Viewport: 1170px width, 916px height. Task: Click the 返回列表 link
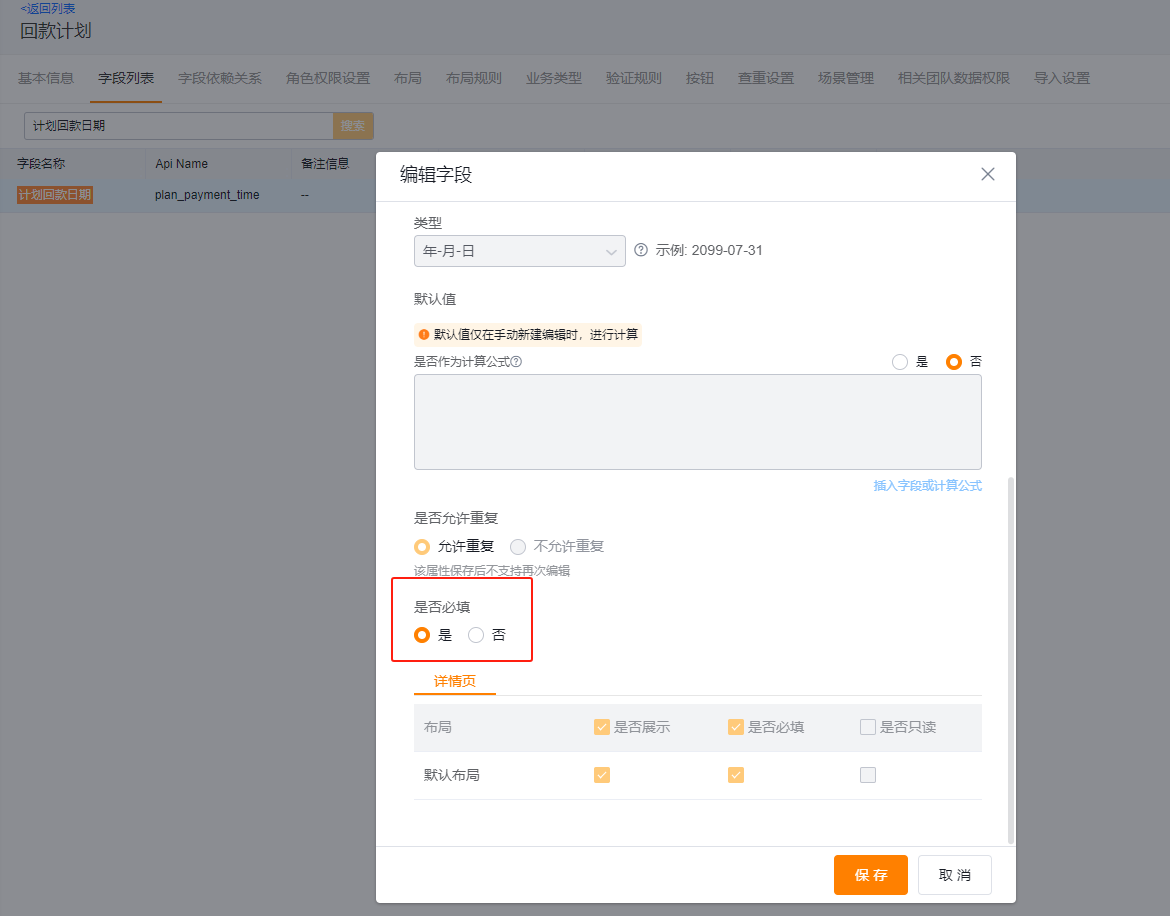point(48,9)
